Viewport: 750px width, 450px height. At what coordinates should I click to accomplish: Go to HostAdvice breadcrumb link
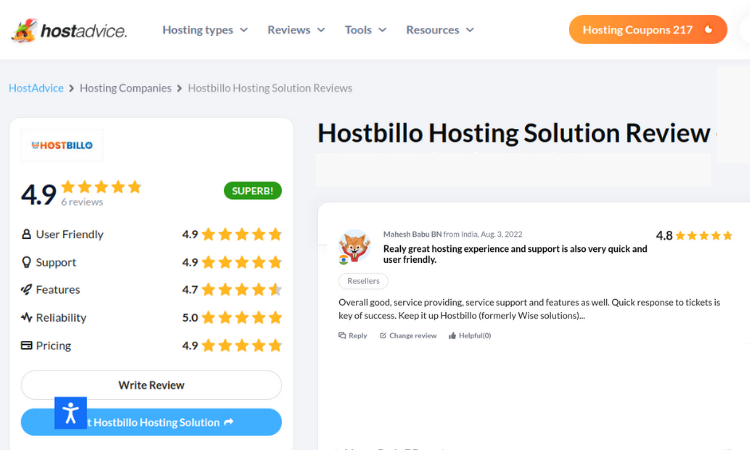coord(36,88)
